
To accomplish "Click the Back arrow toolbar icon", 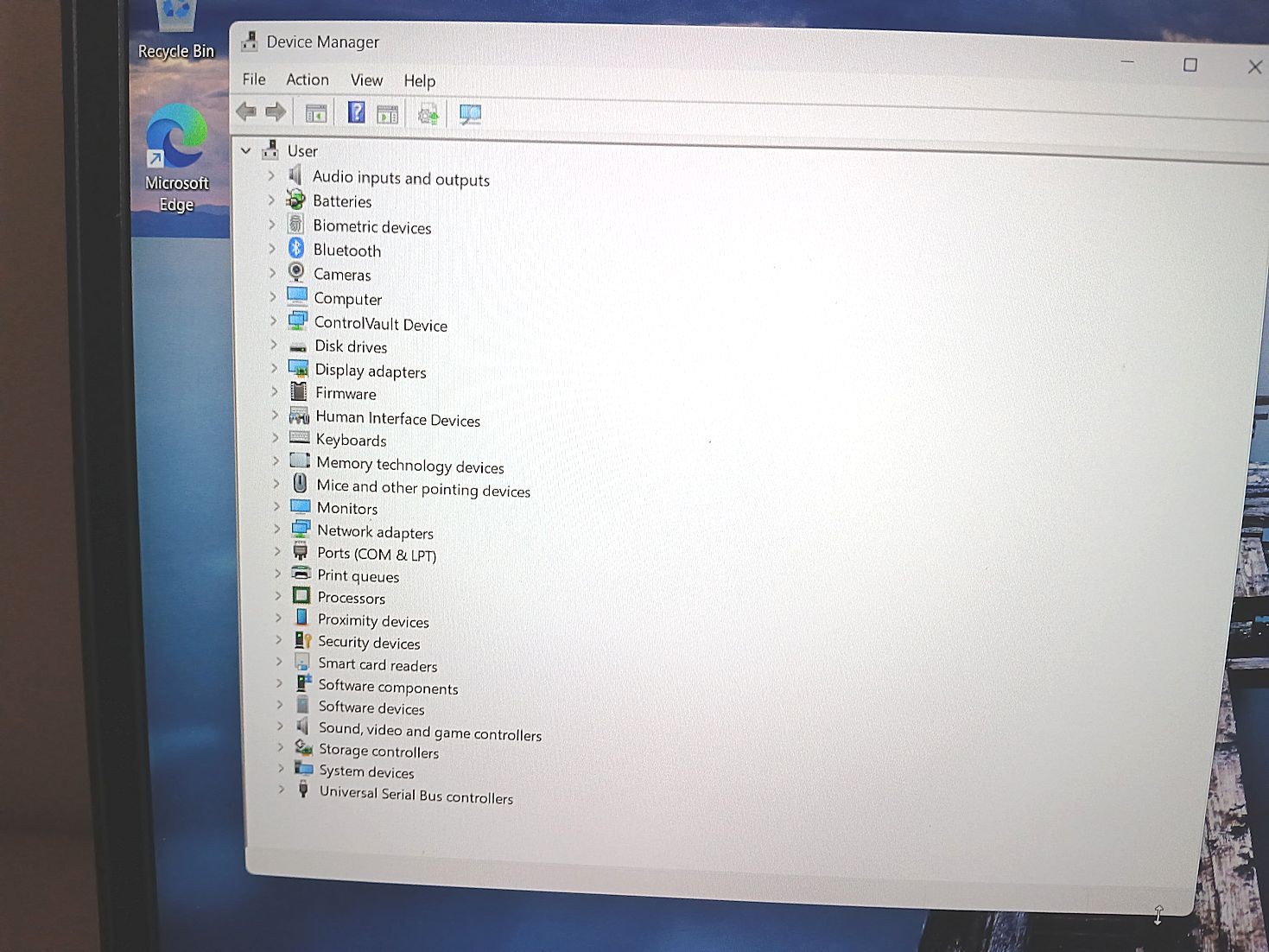I will click(246, 111).
